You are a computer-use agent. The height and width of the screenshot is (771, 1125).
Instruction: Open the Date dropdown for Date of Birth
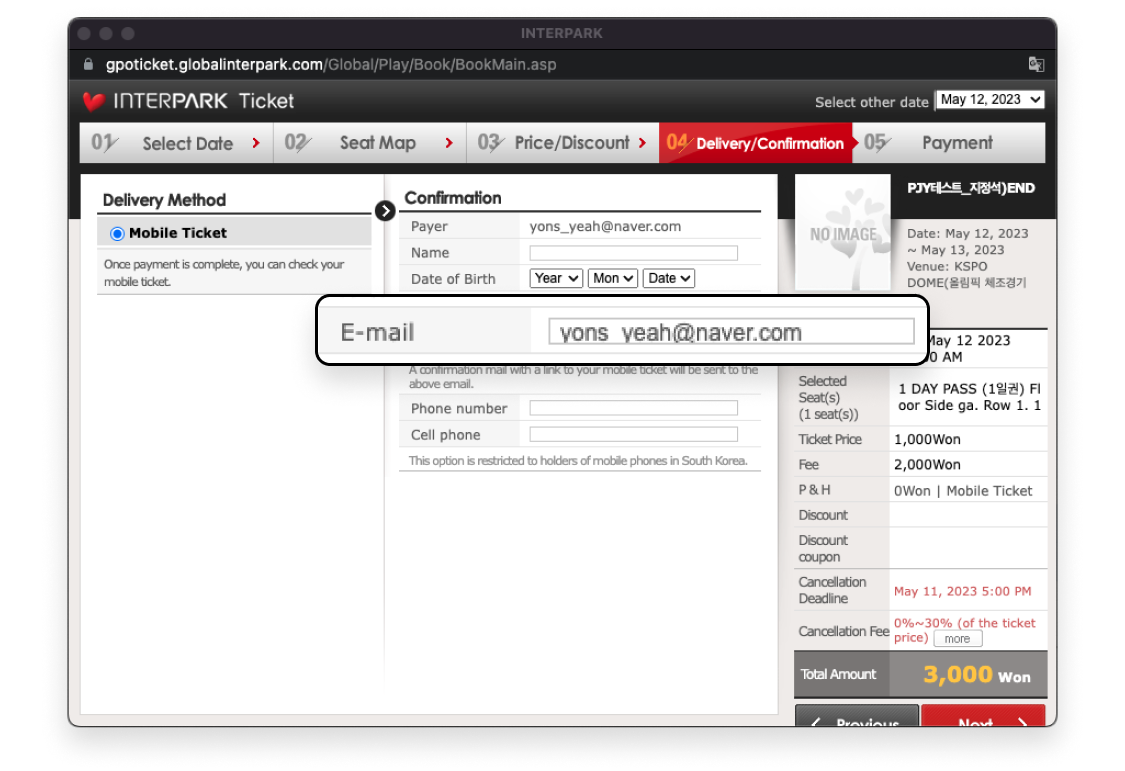pyautogui.click(x=669, y=278)
